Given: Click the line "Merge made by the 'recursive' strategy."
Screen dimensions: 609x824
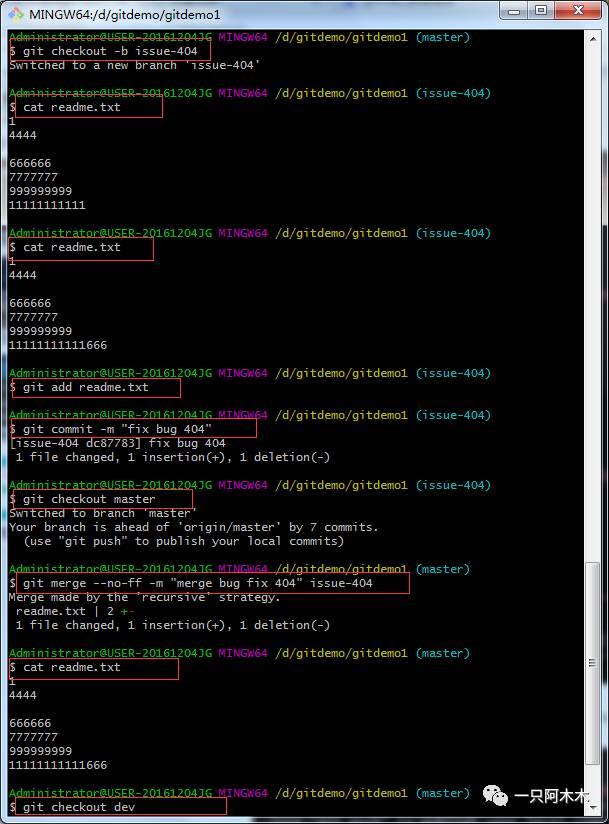Looking at the screenshot, I should [144, 598].
